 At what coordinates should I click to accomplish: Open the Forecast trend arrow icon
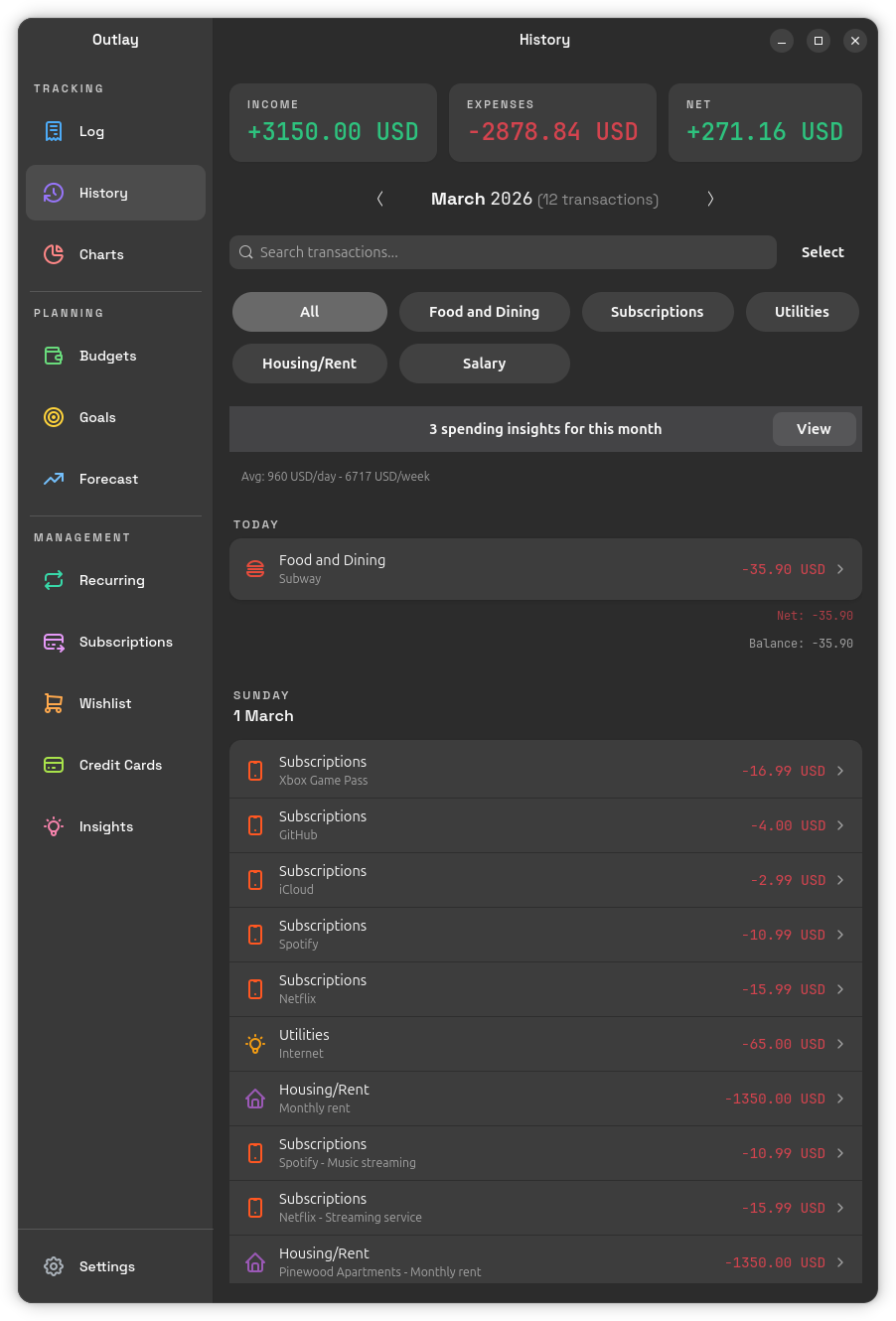[54, 479]
